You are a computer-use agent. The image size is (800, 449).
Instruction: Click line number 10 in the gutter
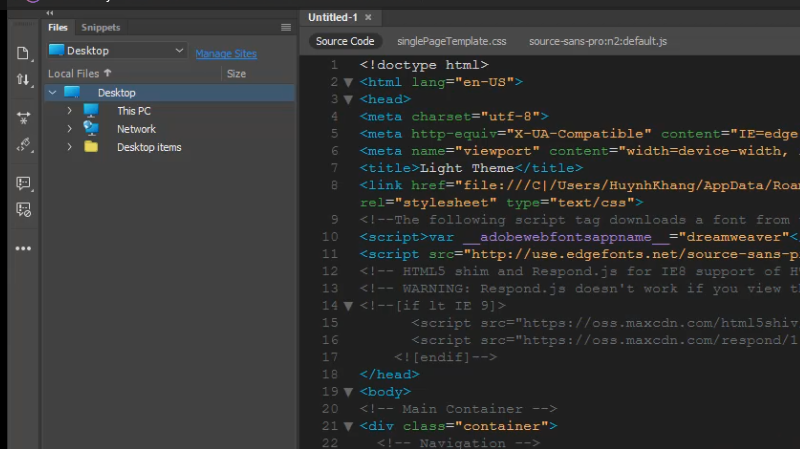[x=330, y=237]
